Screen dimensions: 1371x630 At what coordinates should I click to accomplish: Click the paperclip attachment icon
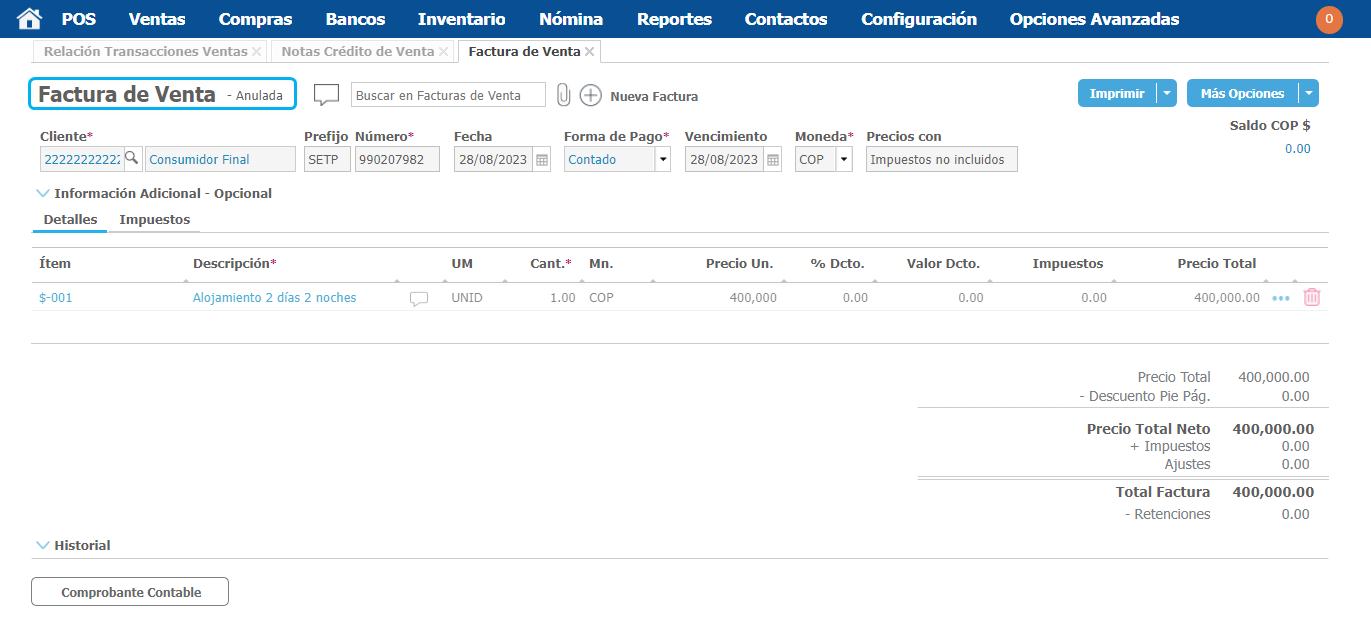tap(563, 95)
